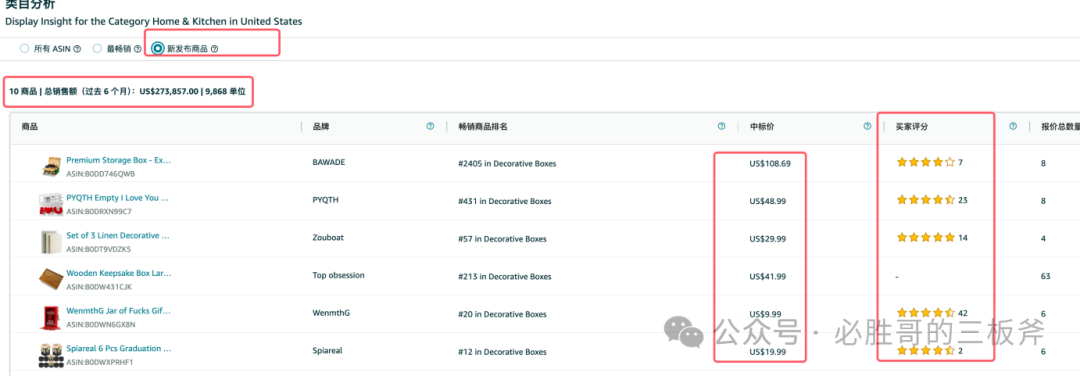
Task: Click Wooden Keepsake Box thumbnail
Action: pyautogui.click(x=50, y=279)
